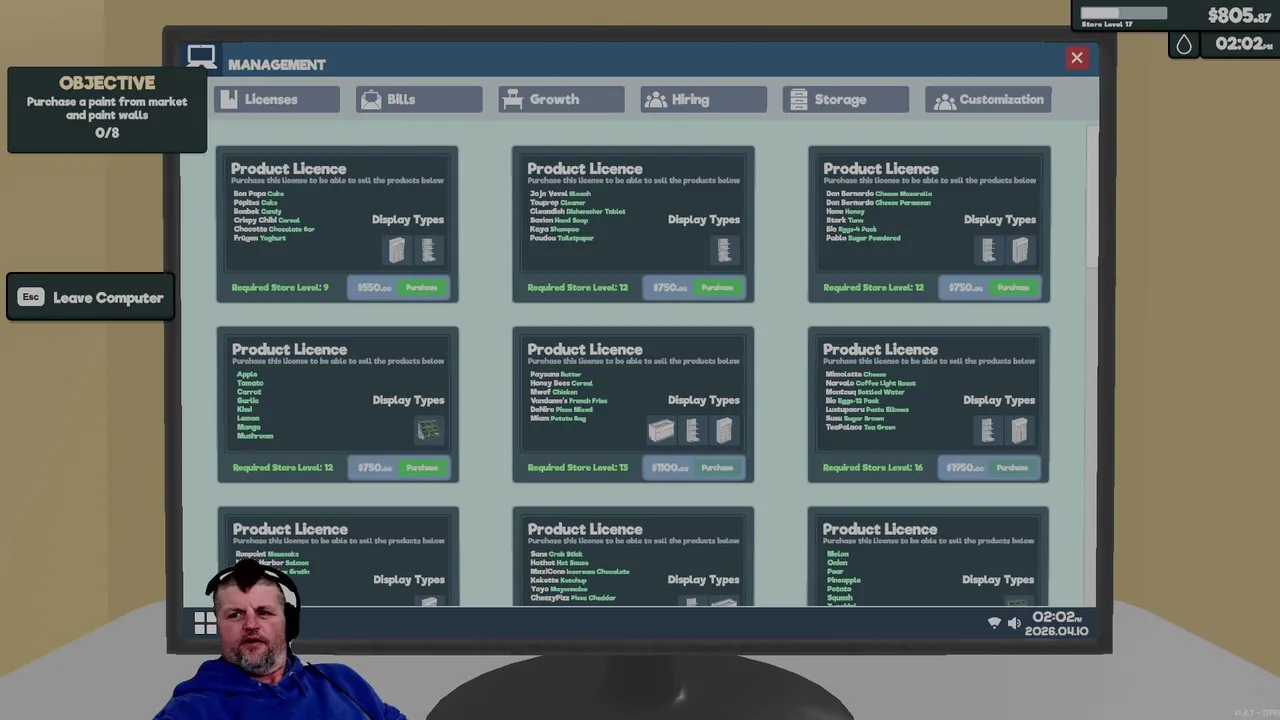Go to the Hiring tab
The image size is (1280, 720).
[704, 99]
